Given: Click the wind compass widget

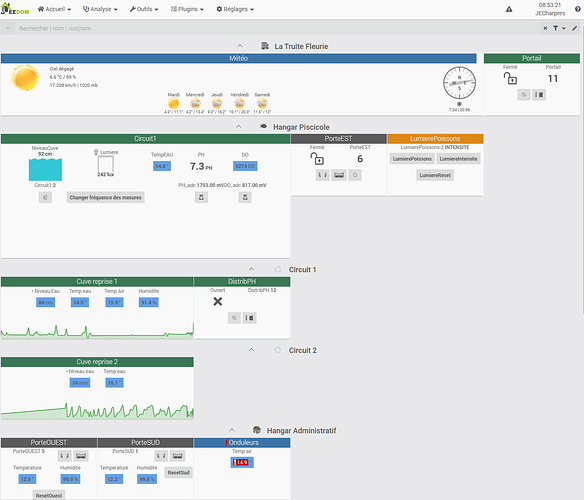Looking at the screenshot, I should tap(459, 83).
